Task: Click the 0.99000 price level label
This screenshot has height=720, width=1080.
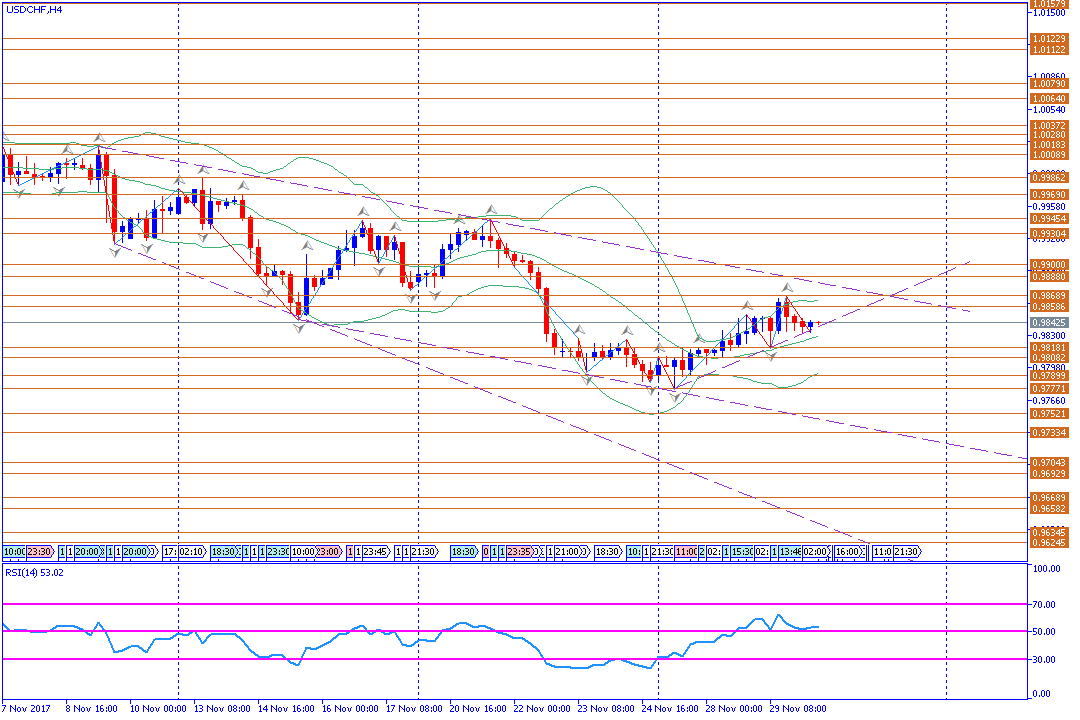Action: (x=1049, y=265)
